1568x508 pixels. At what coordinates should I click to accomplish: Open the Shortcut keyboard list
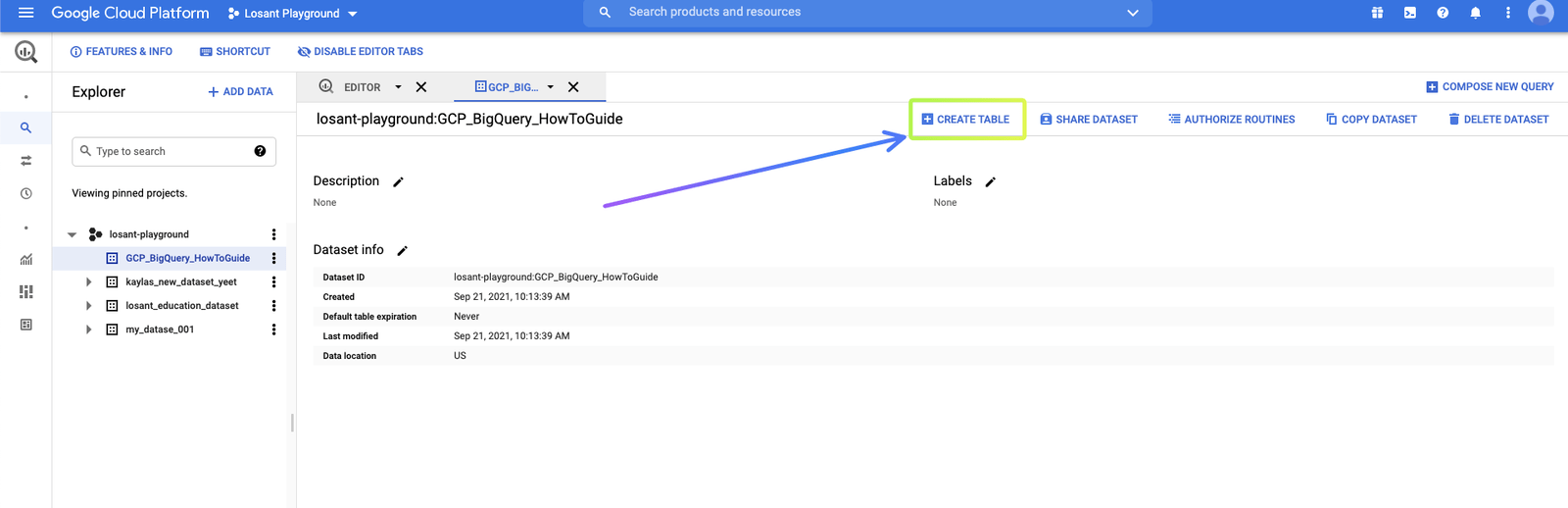[x=235, y=52]
